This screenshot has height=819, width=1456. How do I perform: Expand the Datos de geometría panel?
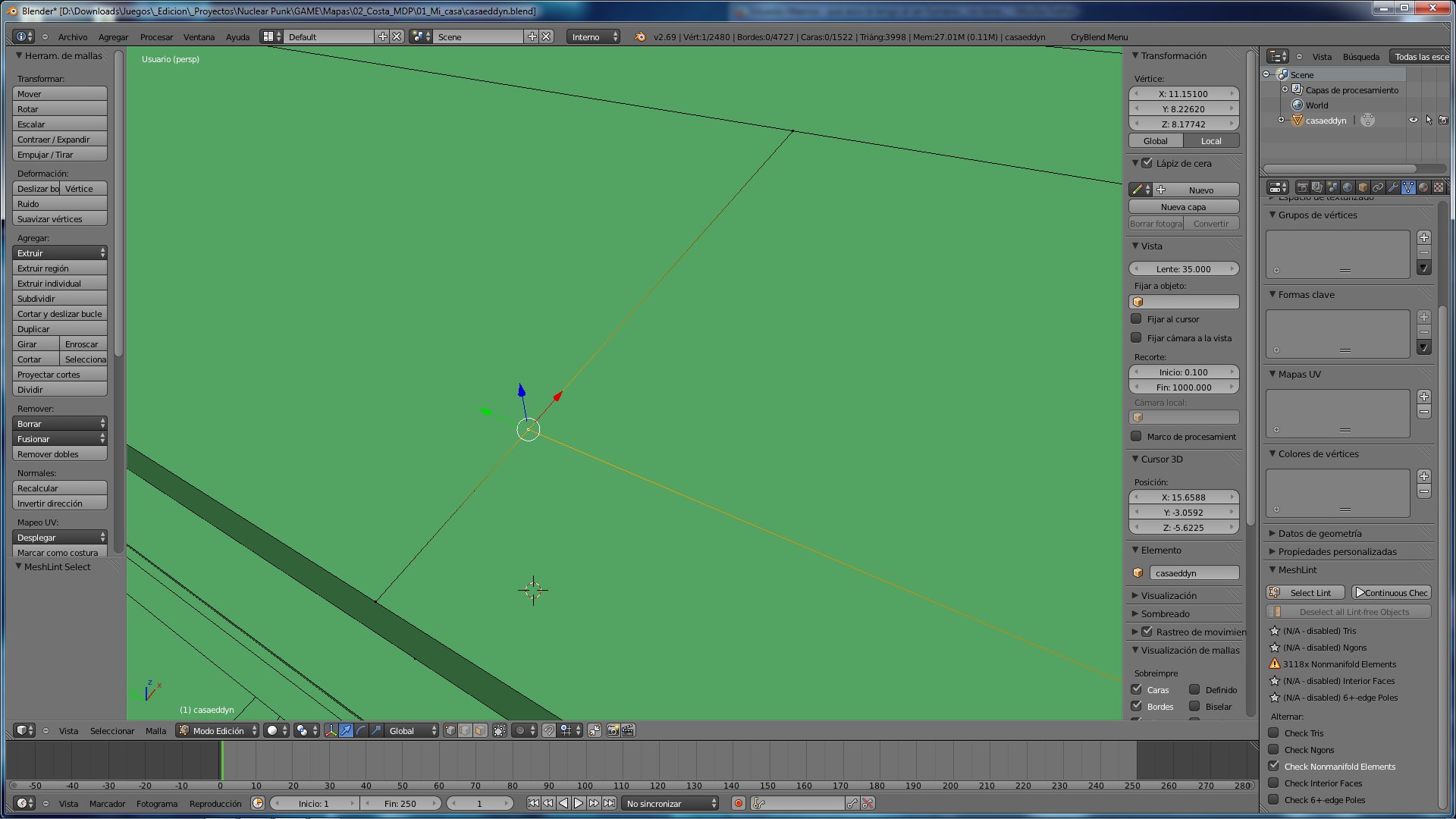(1319, 534)
